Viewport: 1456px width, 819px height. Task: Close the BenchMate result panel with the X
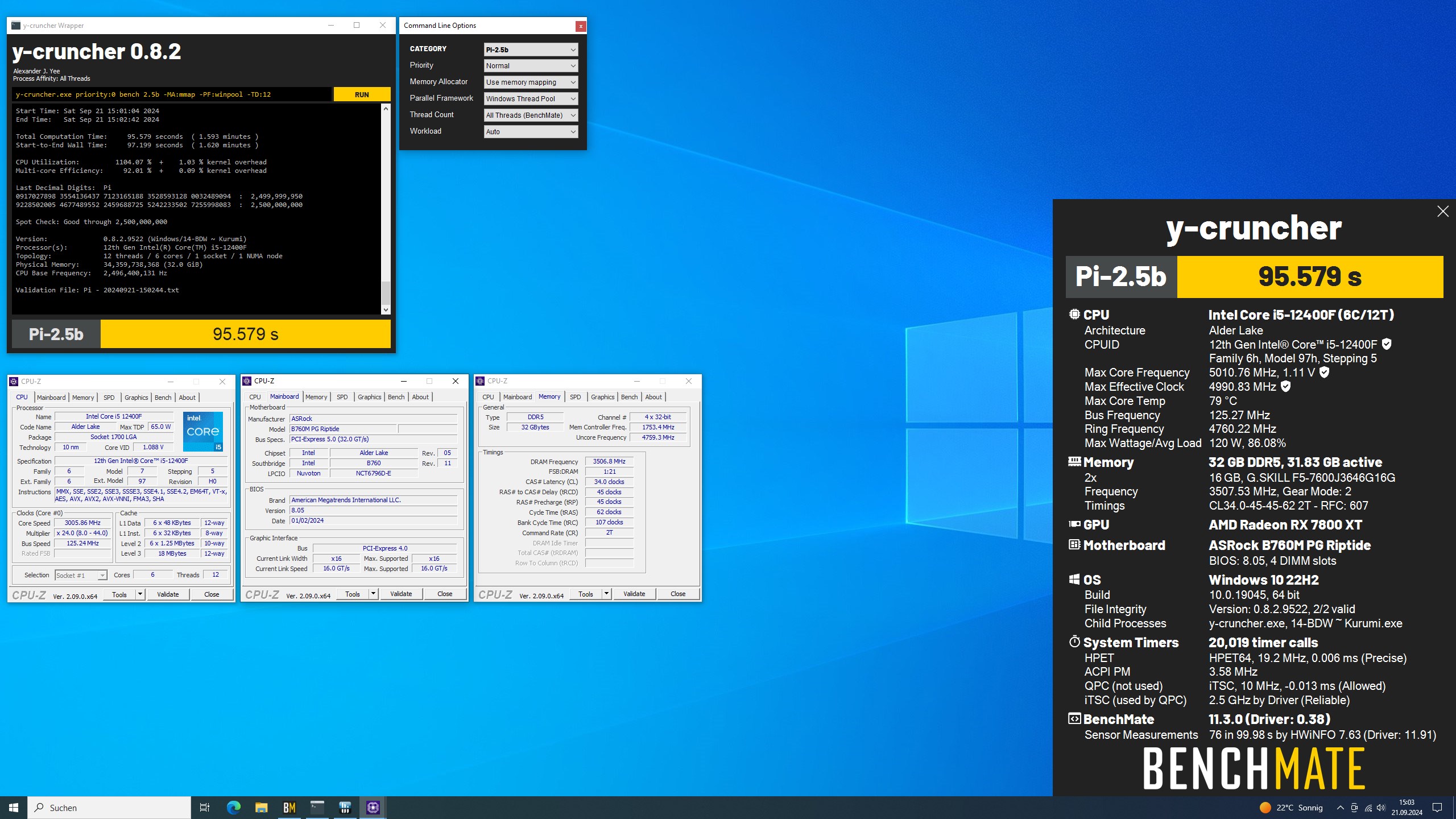(x=1442, y=212)
